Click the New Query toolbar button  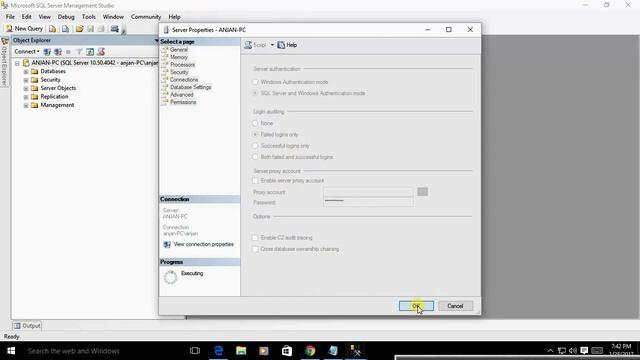click(x=24, y=29)
